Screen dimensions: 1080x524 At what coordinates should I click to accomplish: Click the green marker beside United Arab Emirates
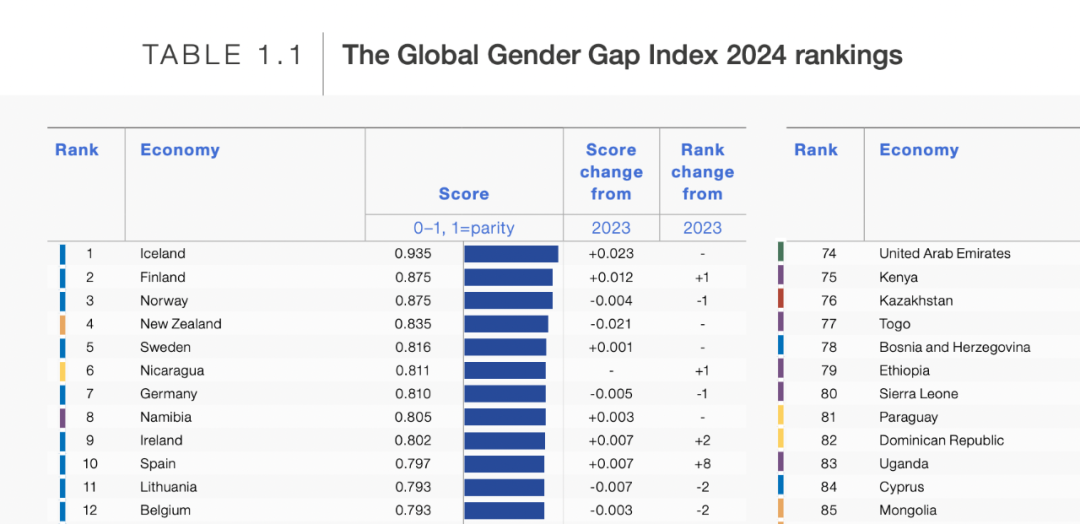click(781, 253)
